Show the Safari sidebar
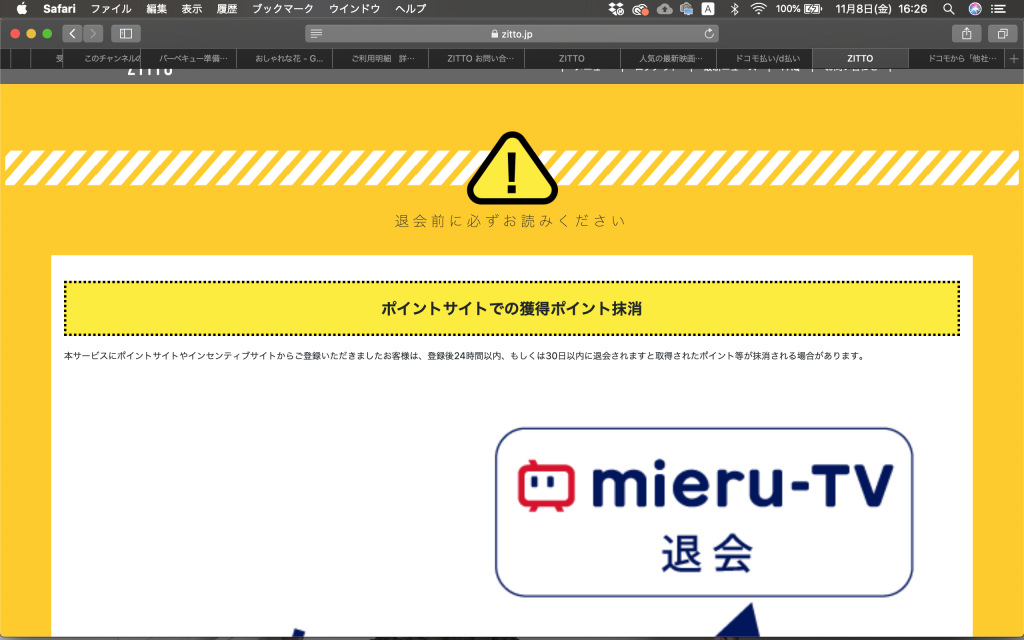Image resolution: width=1024 pixels, height=640 pixels. (x=126, y=33)
